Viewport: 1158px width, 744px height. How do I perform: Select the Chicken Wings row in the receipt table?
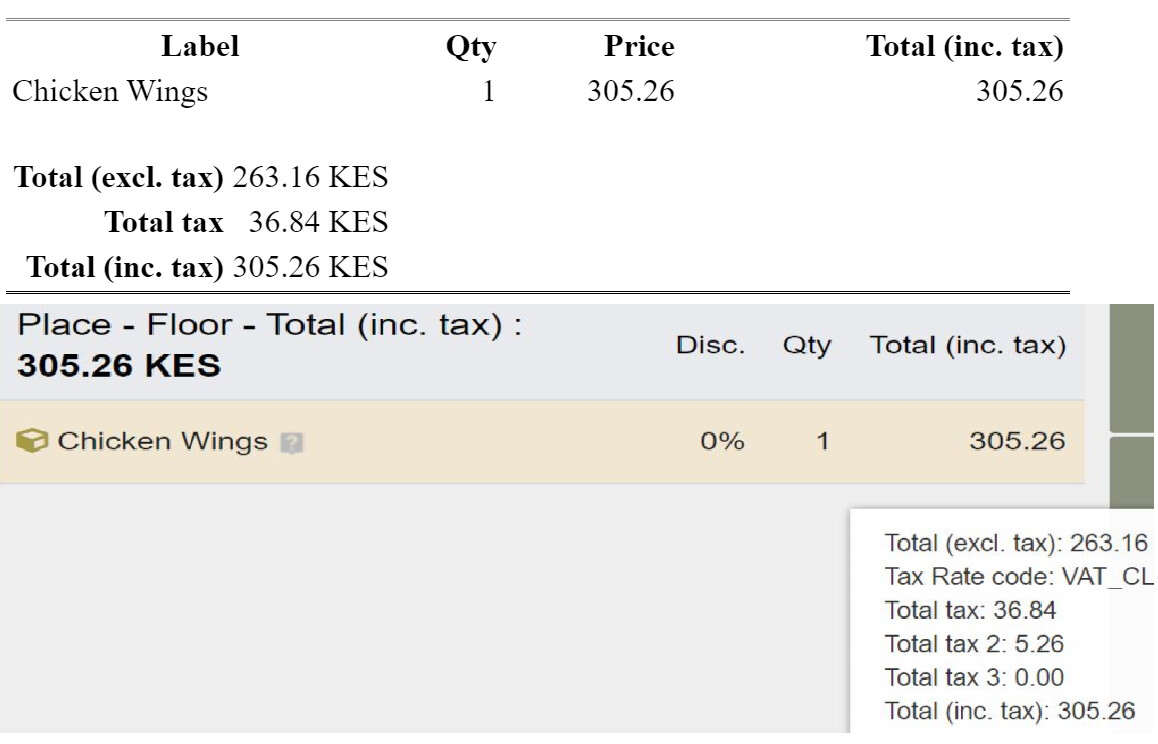point(110,92)
